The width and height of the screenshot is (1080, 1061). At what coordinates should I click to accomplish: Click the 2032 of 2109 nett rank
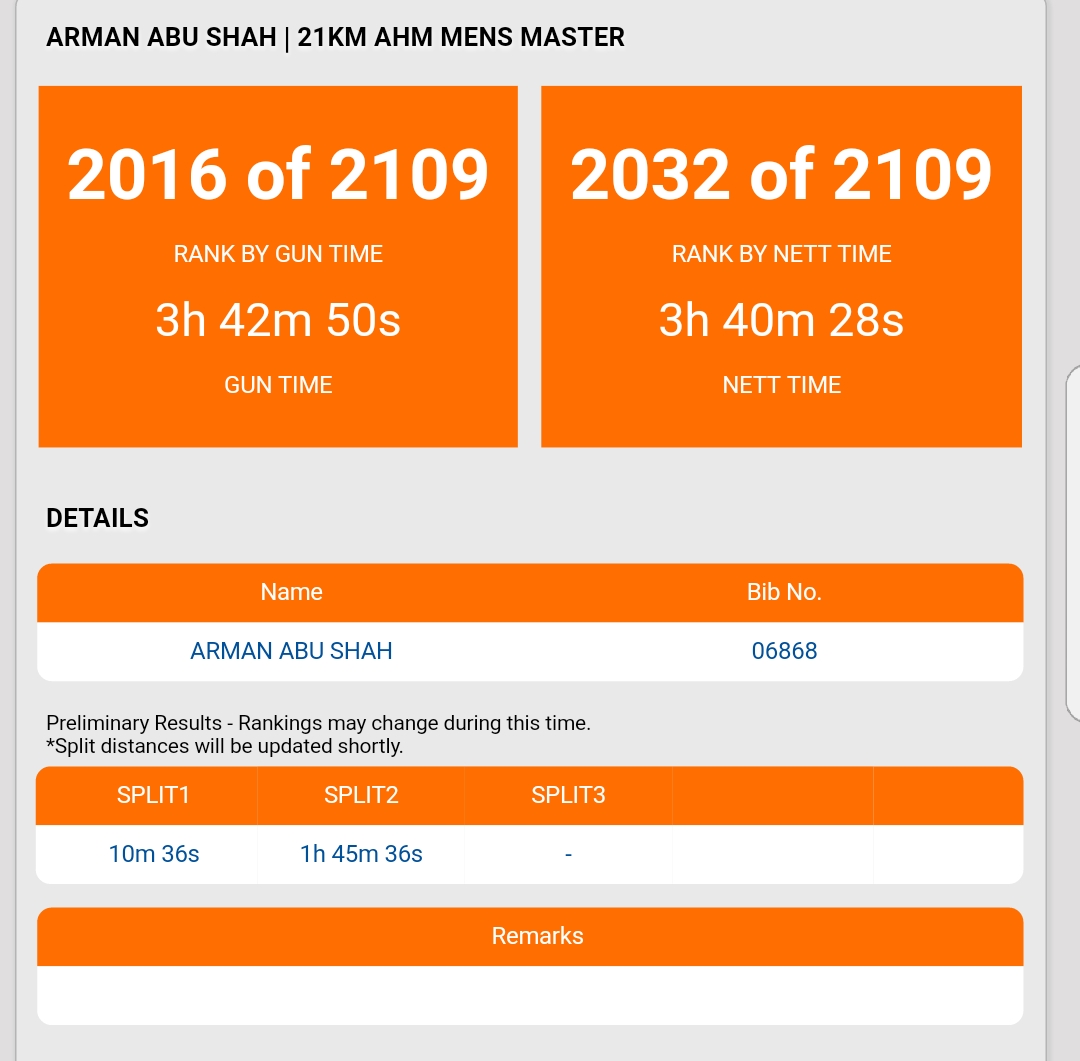(781, 174)
